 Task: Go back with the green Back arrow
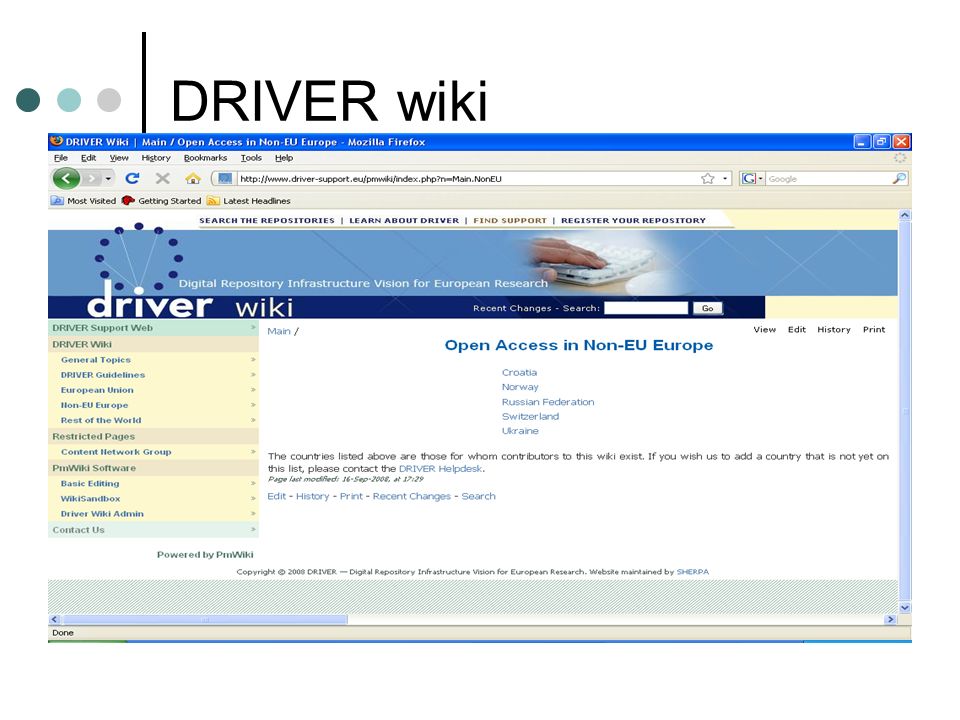(66, 178)
